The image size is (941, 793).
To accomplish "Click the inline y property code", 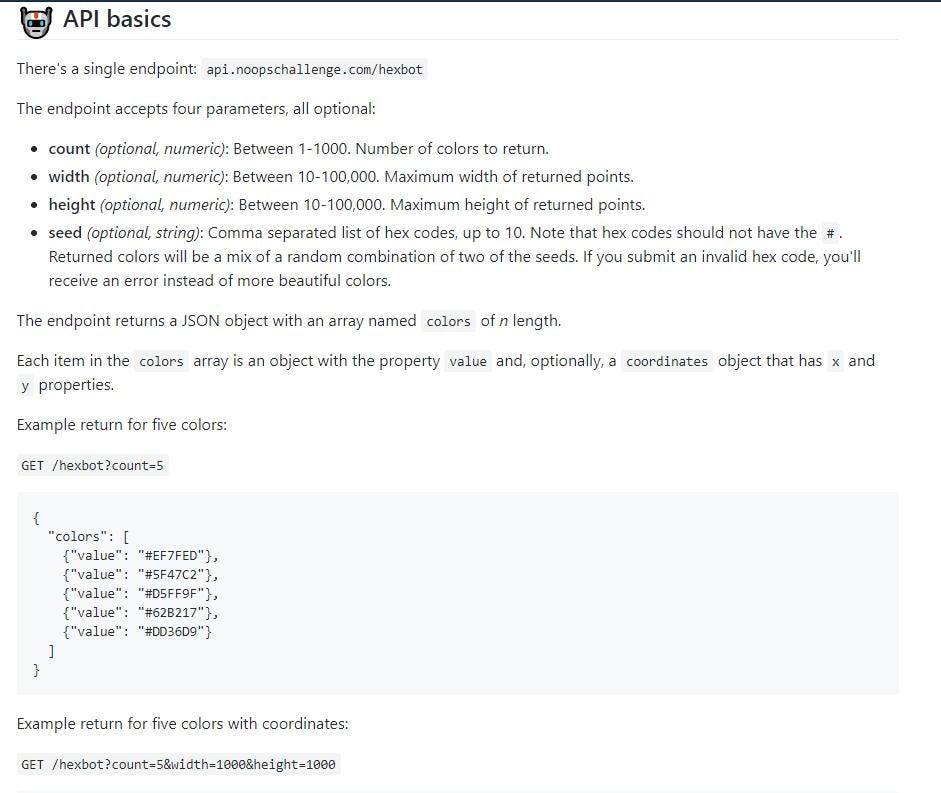I will 25,385.
